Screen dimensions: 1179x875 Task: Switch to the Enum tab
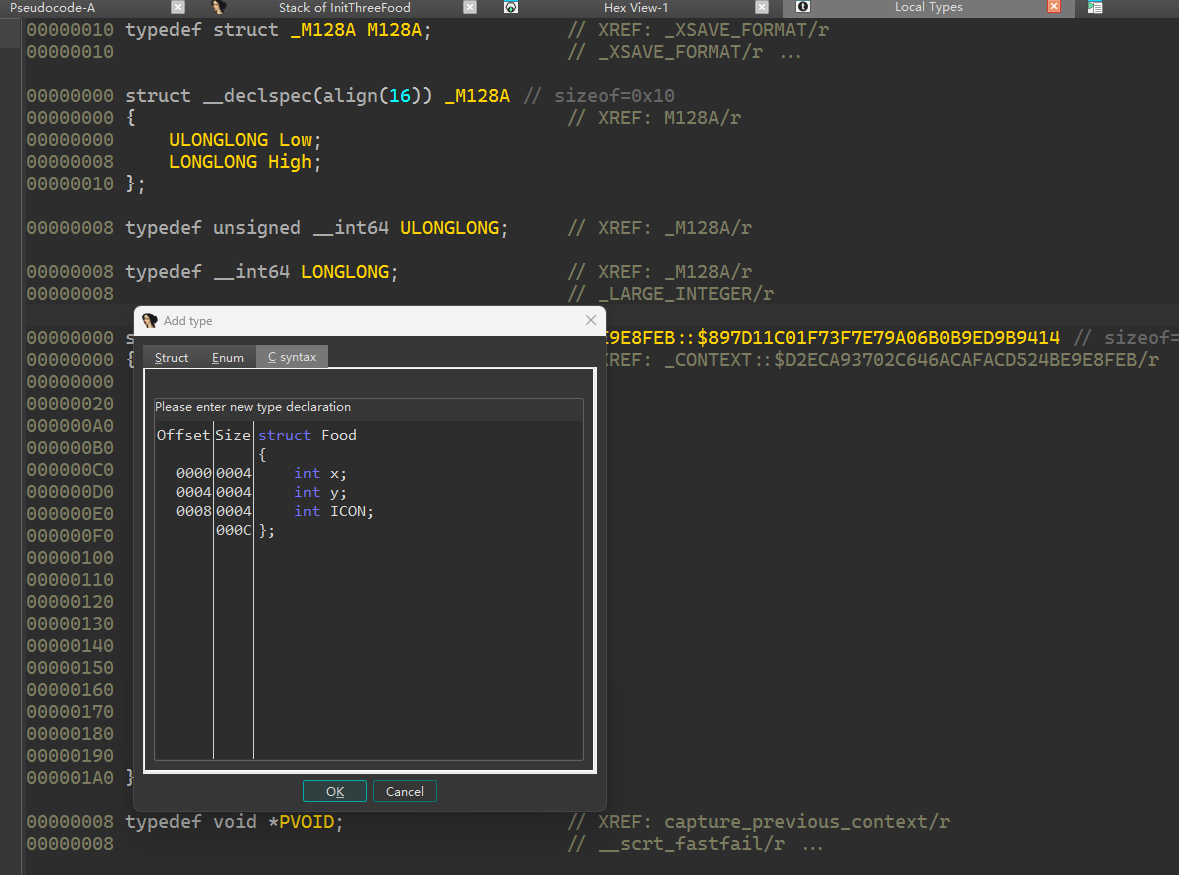[x=228, y=358]
